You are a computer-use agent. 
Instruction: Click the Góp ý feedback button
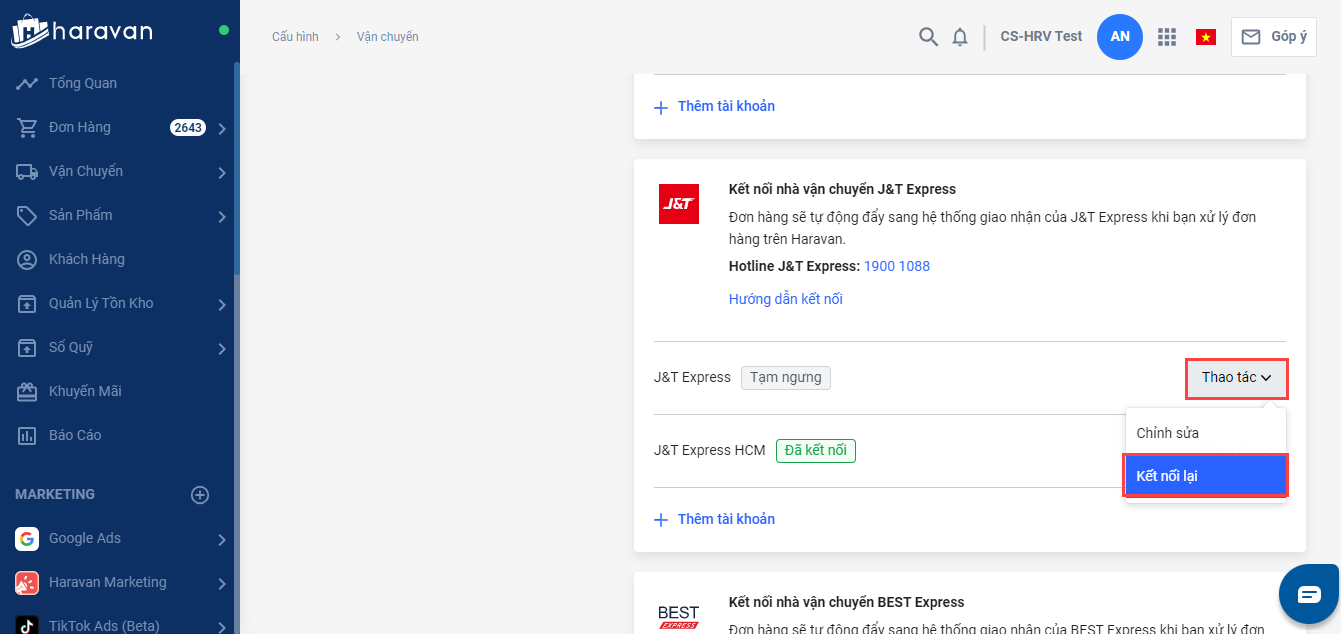(1274, 37)
